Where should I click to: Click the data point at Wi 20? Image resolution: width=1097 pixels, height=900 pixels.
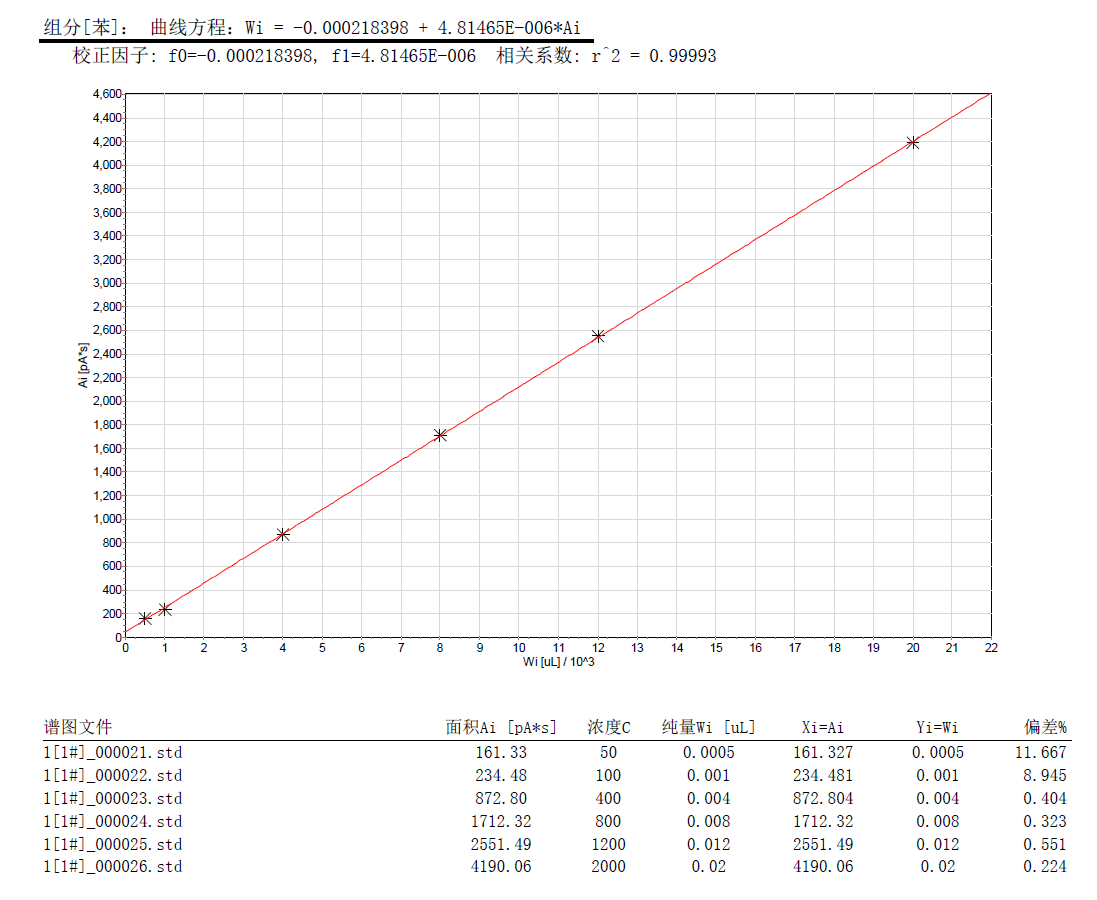pyautogui.click(x=912, y=143)
